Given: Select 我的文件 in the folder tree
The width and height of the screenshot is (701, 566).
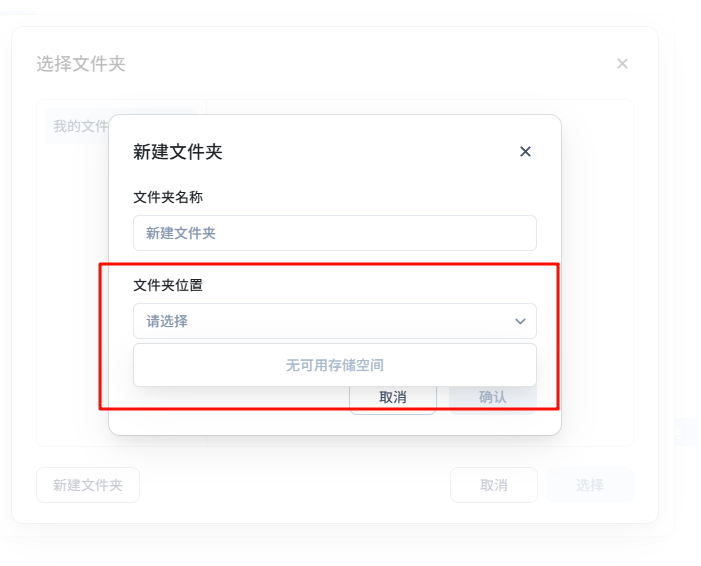Looking at the screenshot, I should click(x=80, y=127).
